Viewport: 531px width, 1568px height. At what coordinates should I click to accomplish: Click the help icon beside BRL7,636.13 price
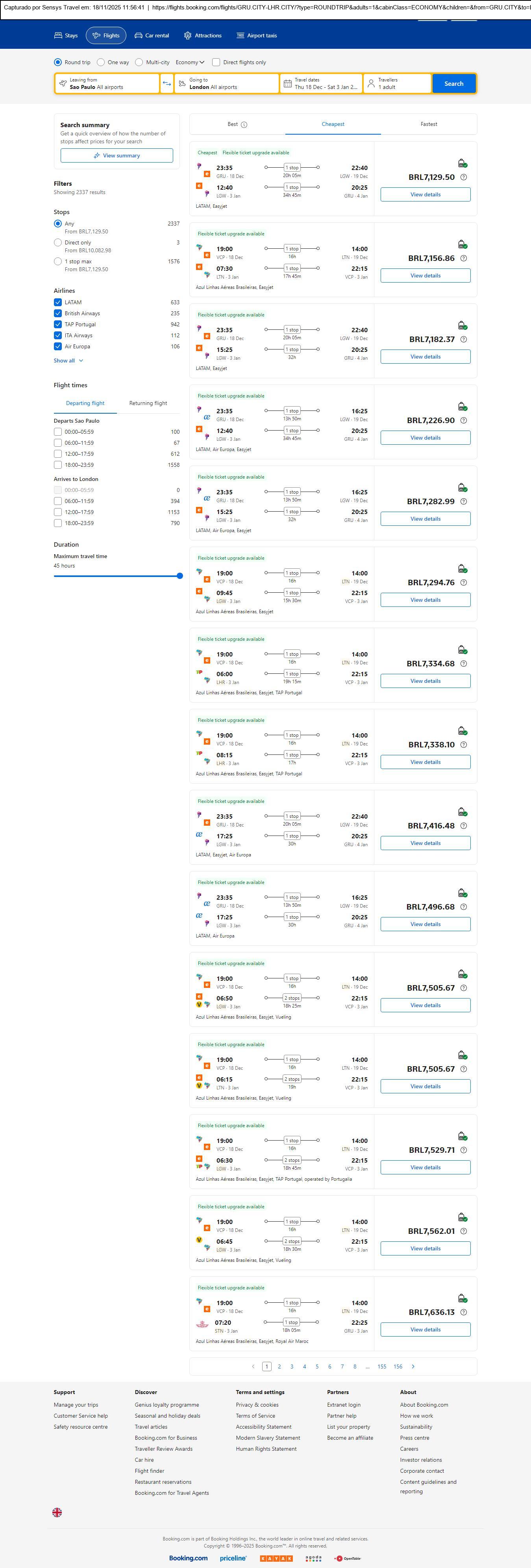(x=463, y=1312)
